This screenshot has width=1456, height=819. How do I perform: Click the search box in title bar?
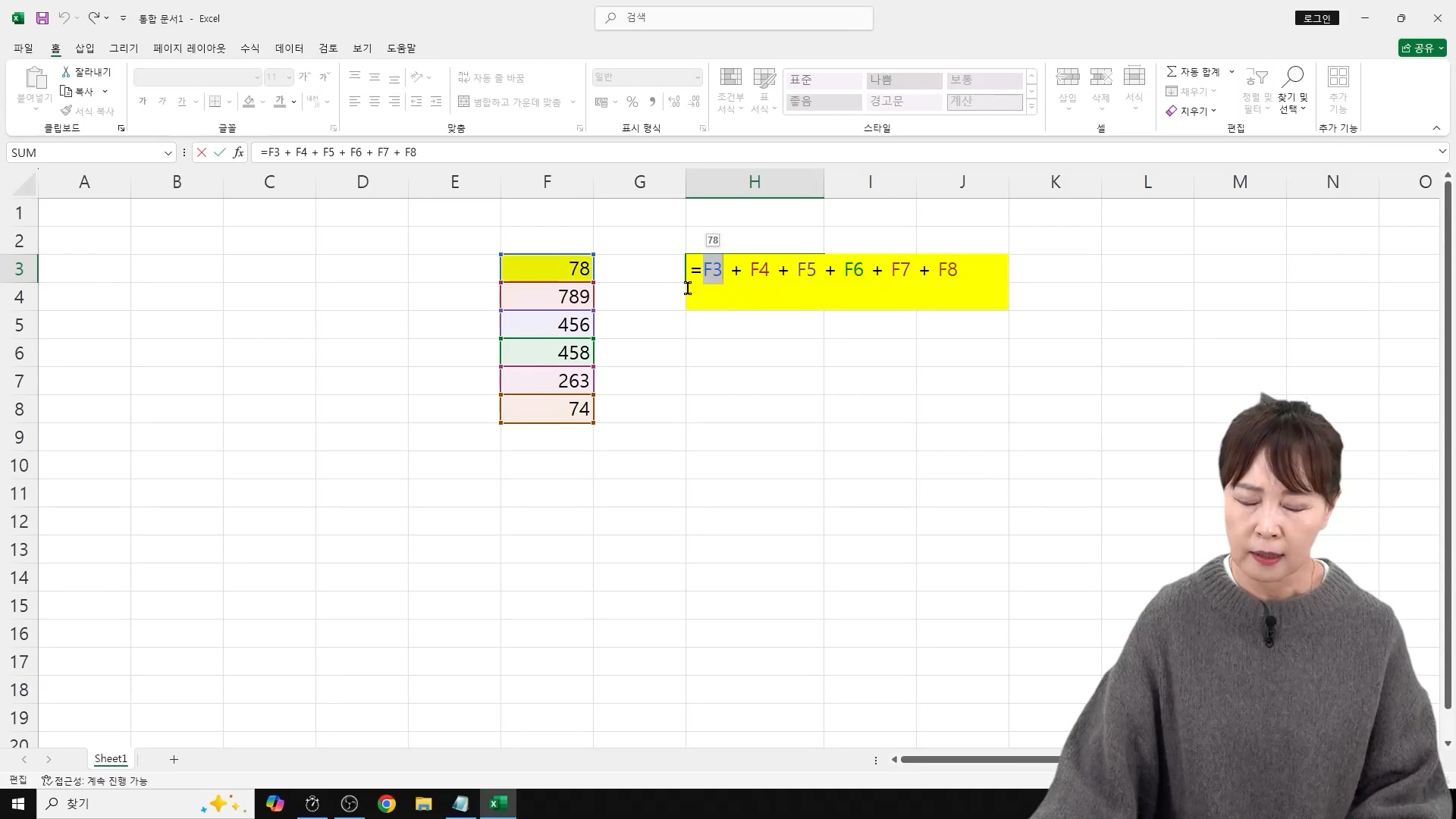(734, 17)
